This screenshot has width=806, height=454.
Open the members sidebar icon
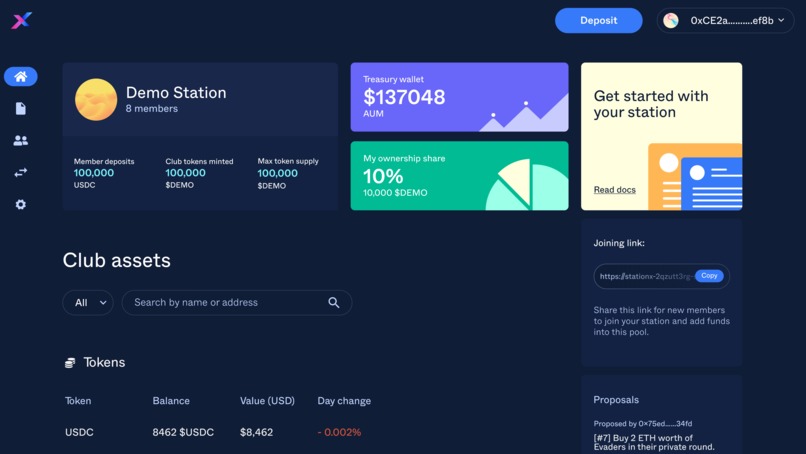coord(21,140)
